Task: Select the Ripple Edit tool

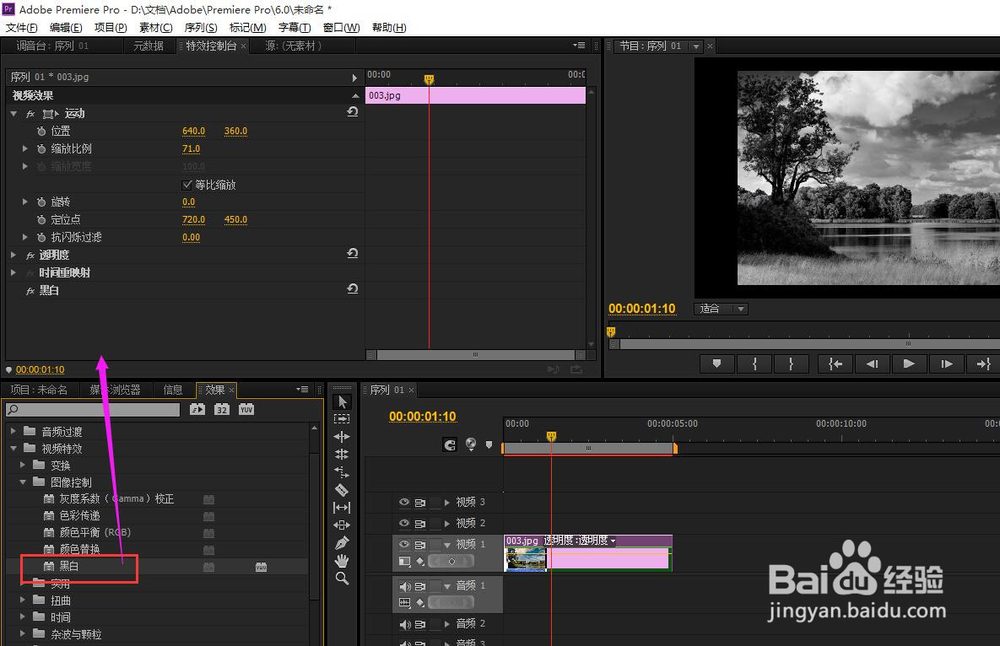Action: (x=342, y=437)
